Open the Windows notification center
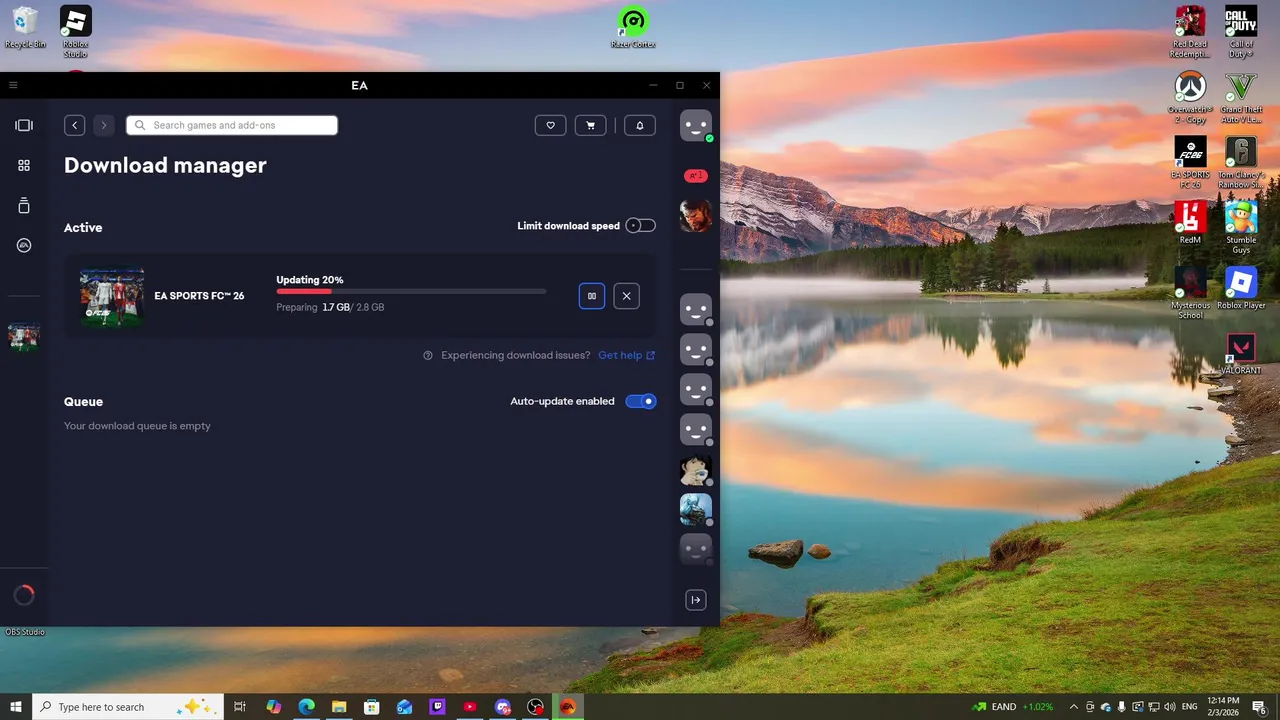This screenshot has width=1280, height=720. pyautogui.click(x=1260, y=707)
